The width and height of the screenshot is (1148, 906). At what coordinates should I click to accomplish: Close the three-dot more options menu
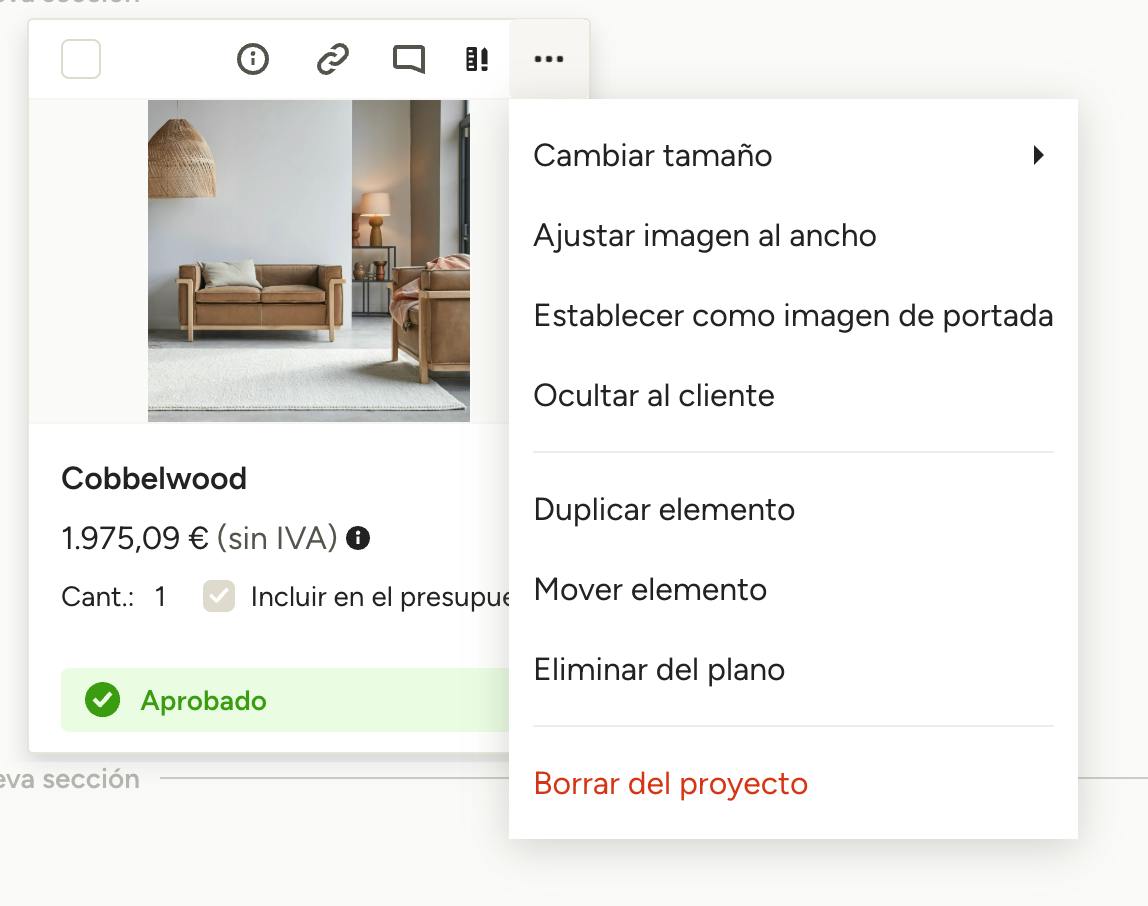[548, 59]
